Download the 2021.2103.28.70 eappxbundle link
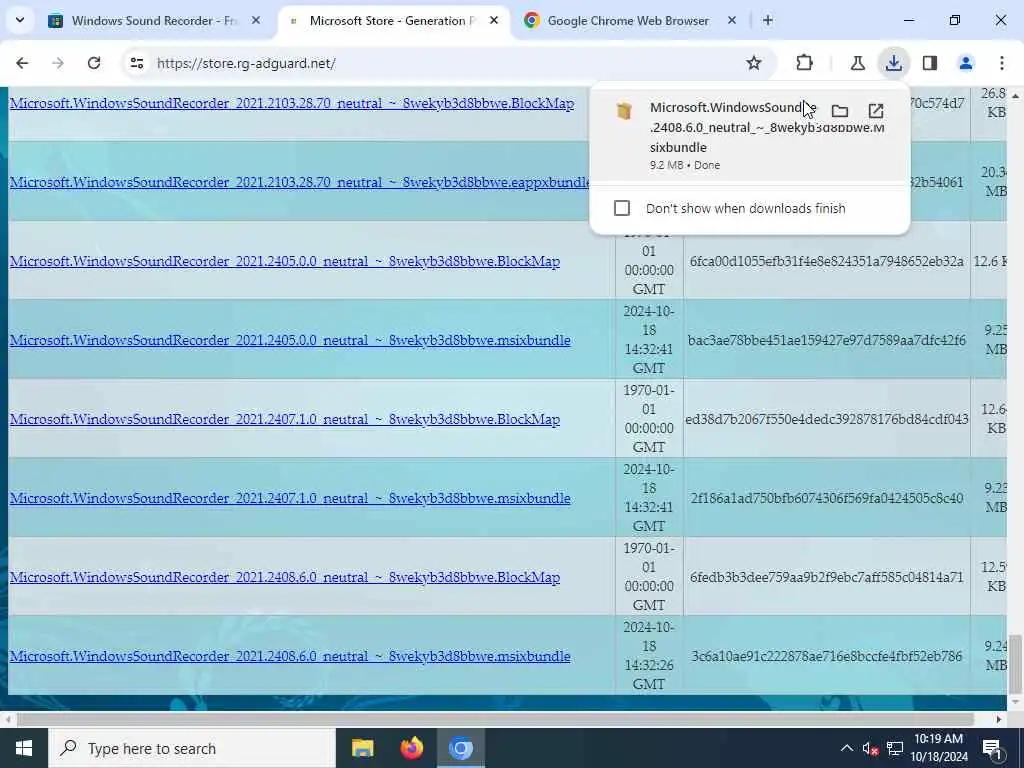 tap(300, 182)
